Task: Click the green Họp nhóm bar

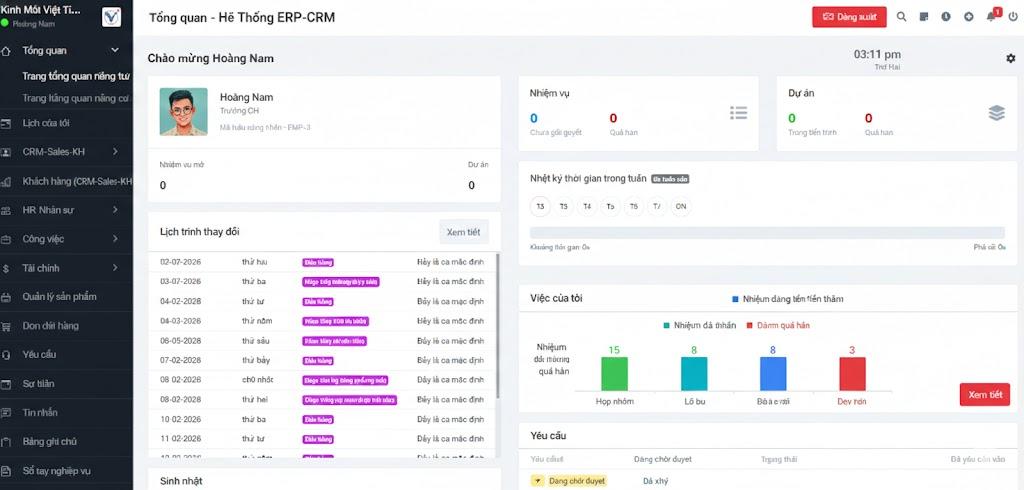Action: click(x=614, y=374)
